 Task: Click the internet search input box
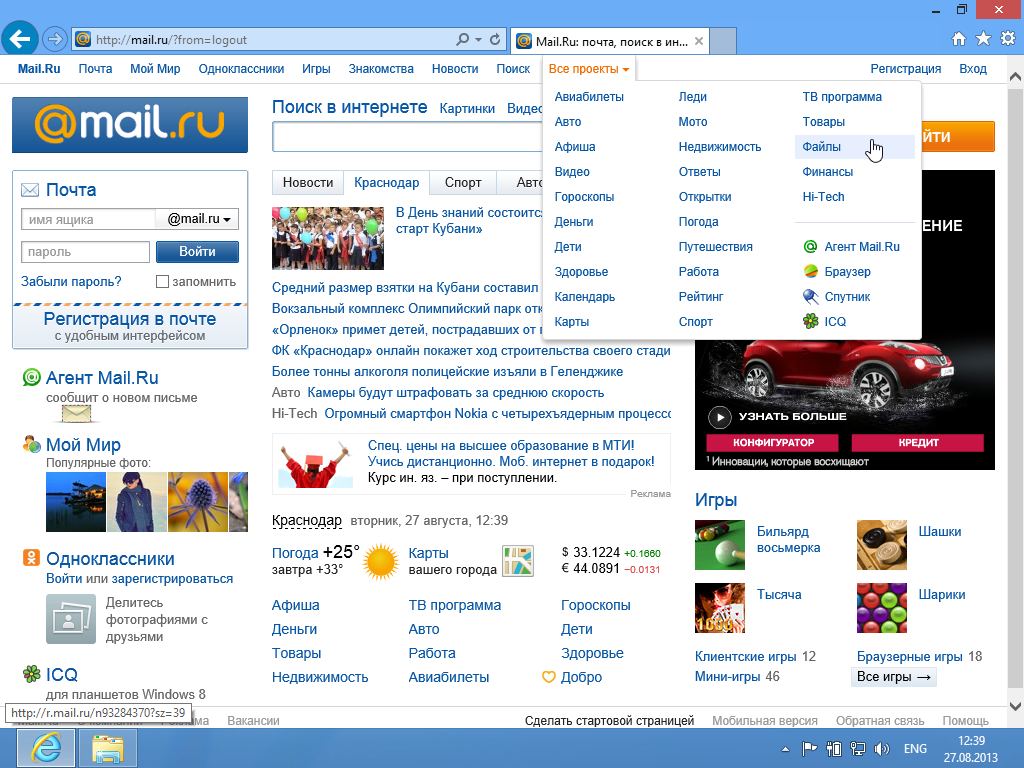(x=408, y=137)
